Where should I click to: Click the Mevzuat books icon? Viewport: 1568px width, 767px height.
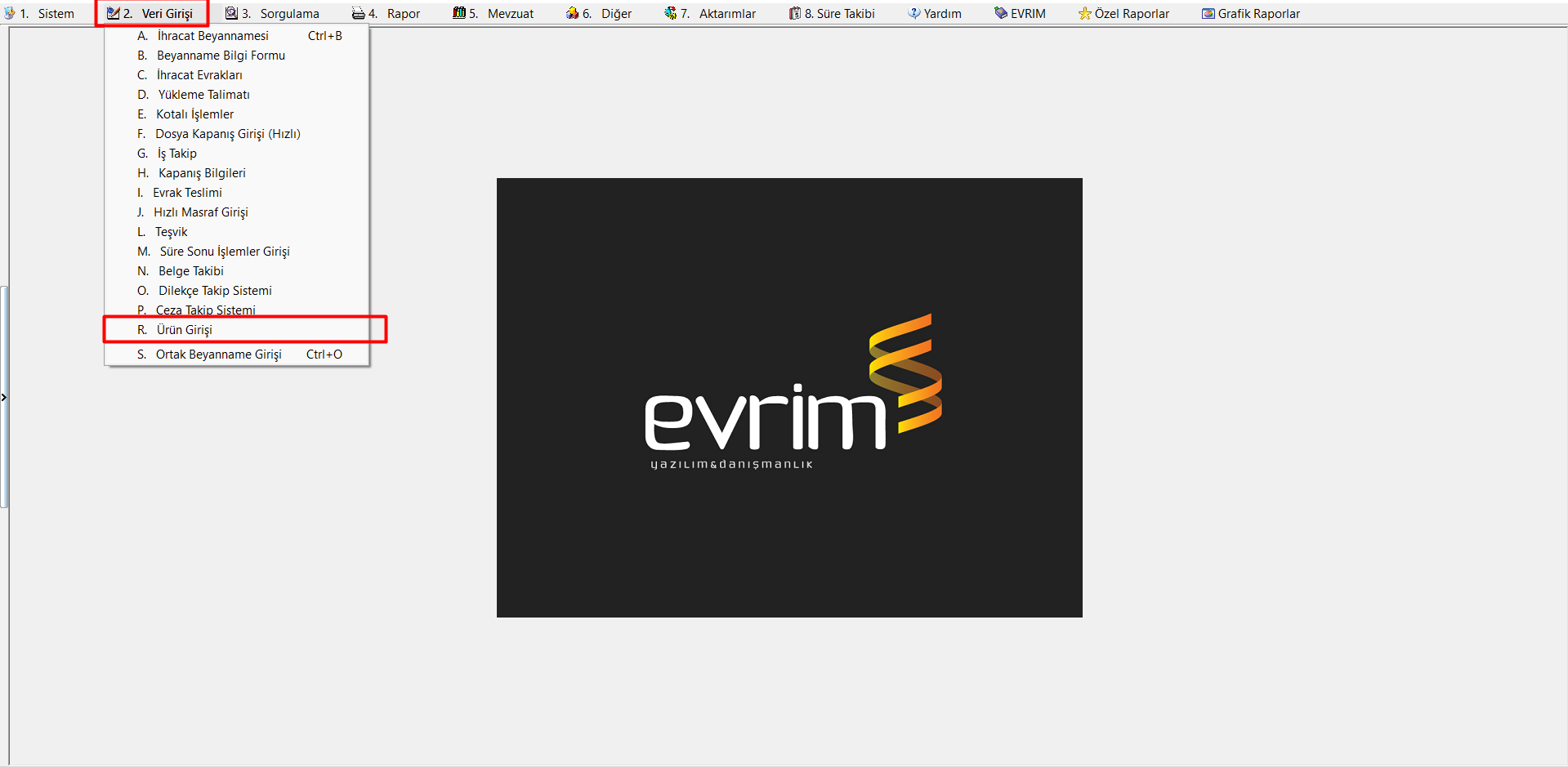point(459,14)
